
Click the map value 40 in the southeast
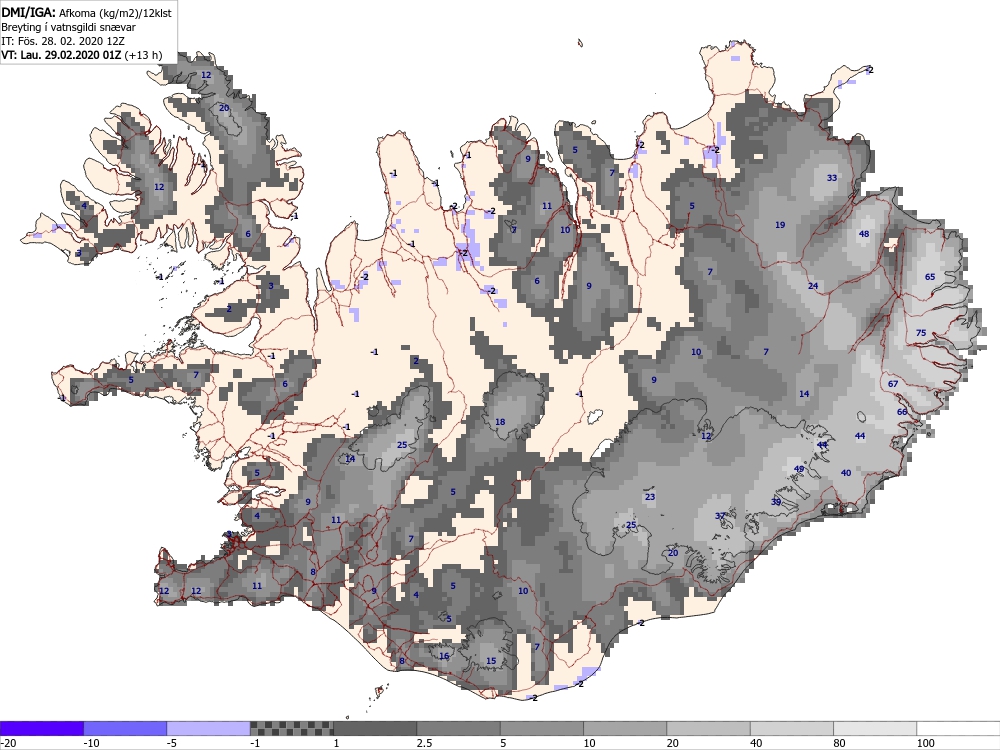pos(846,473)
